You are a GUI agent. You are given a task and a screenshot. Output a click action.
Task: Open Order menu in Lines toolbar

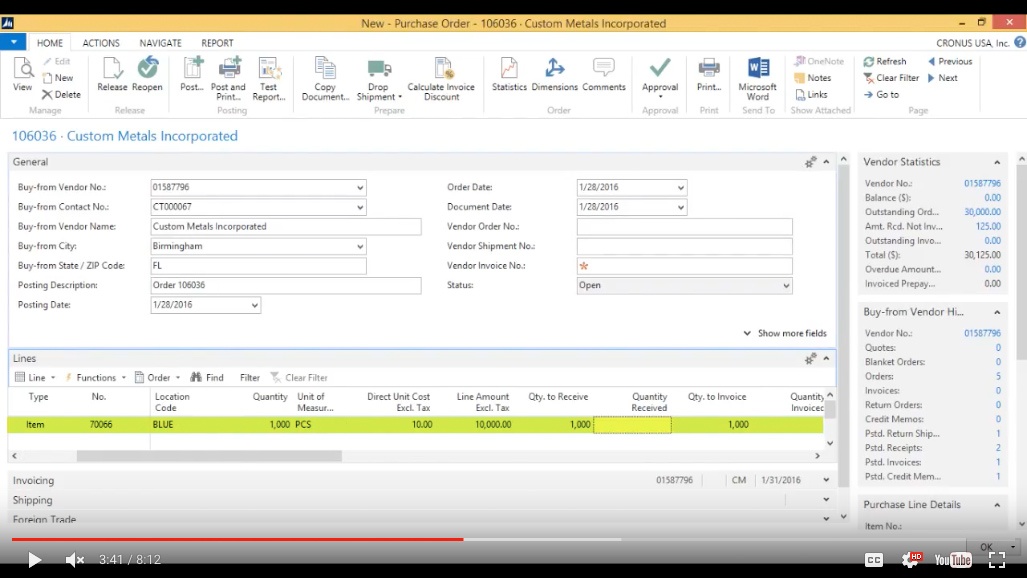(157, 377)
